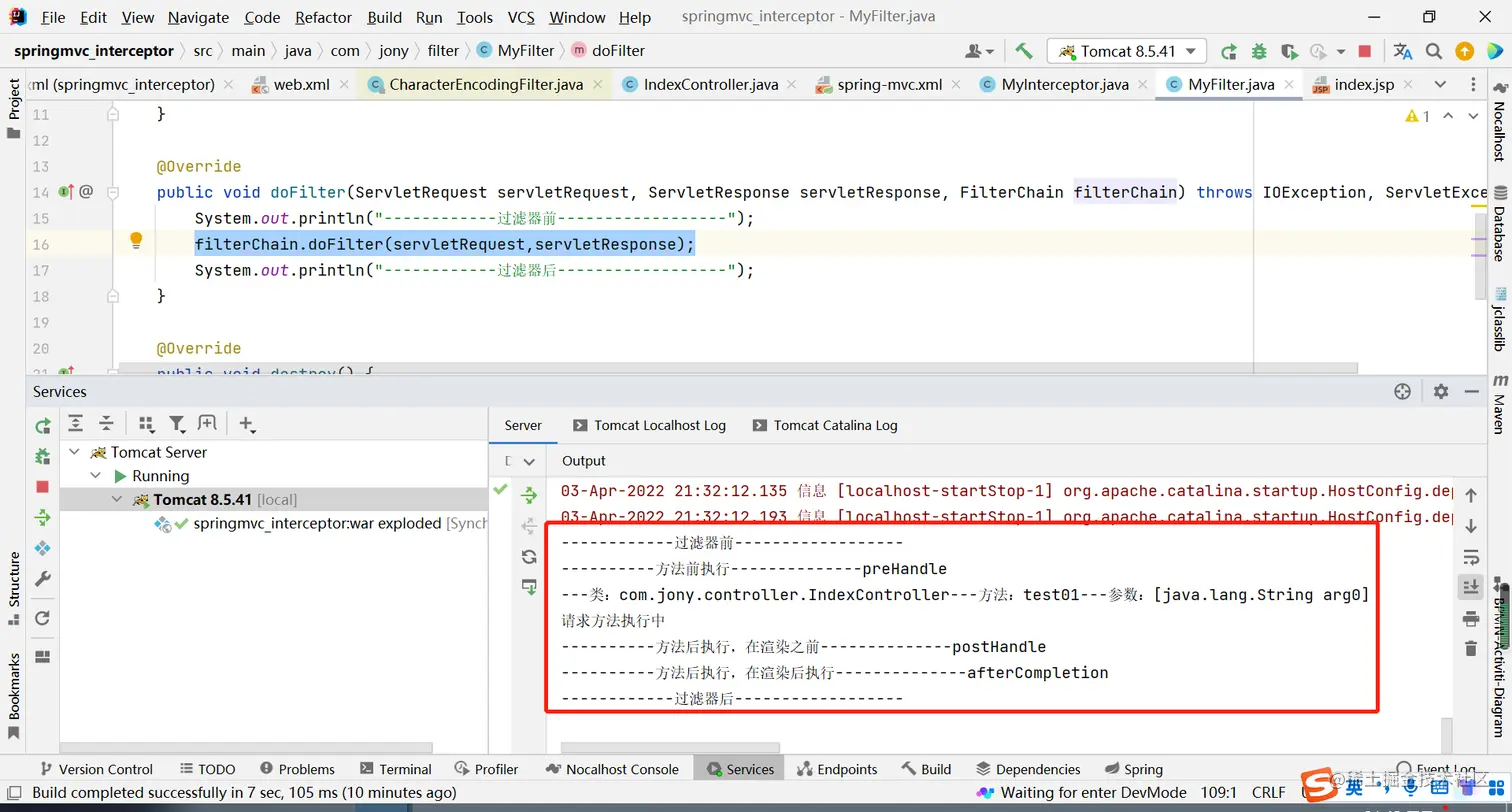1512x812 pixels.
Task: Toggle the Project tool window
Action: 13,110
